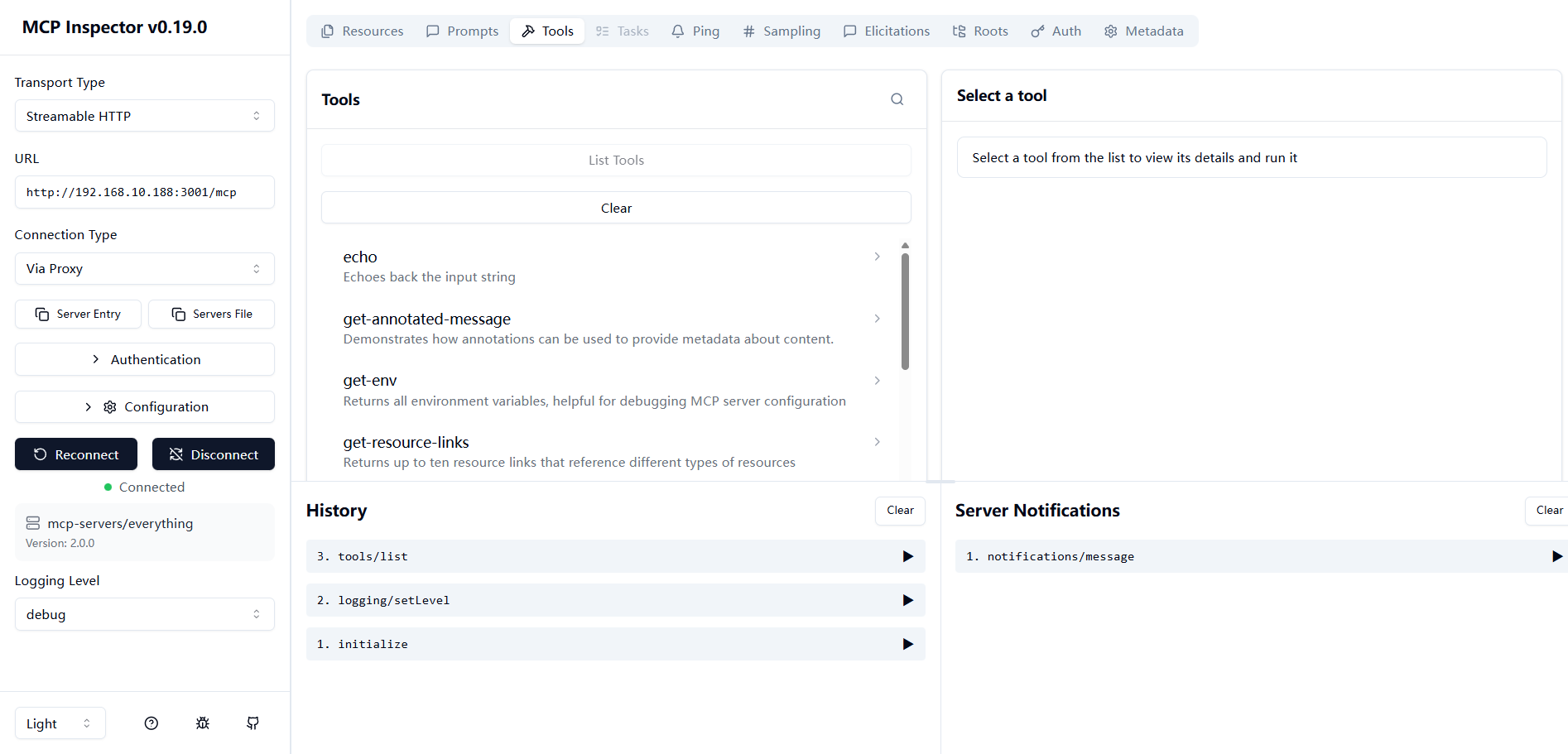Image resolution: width=1568 pixels, height=754 pixels.
Task: Switch to the Ping tab
Action: coord(695,31)
